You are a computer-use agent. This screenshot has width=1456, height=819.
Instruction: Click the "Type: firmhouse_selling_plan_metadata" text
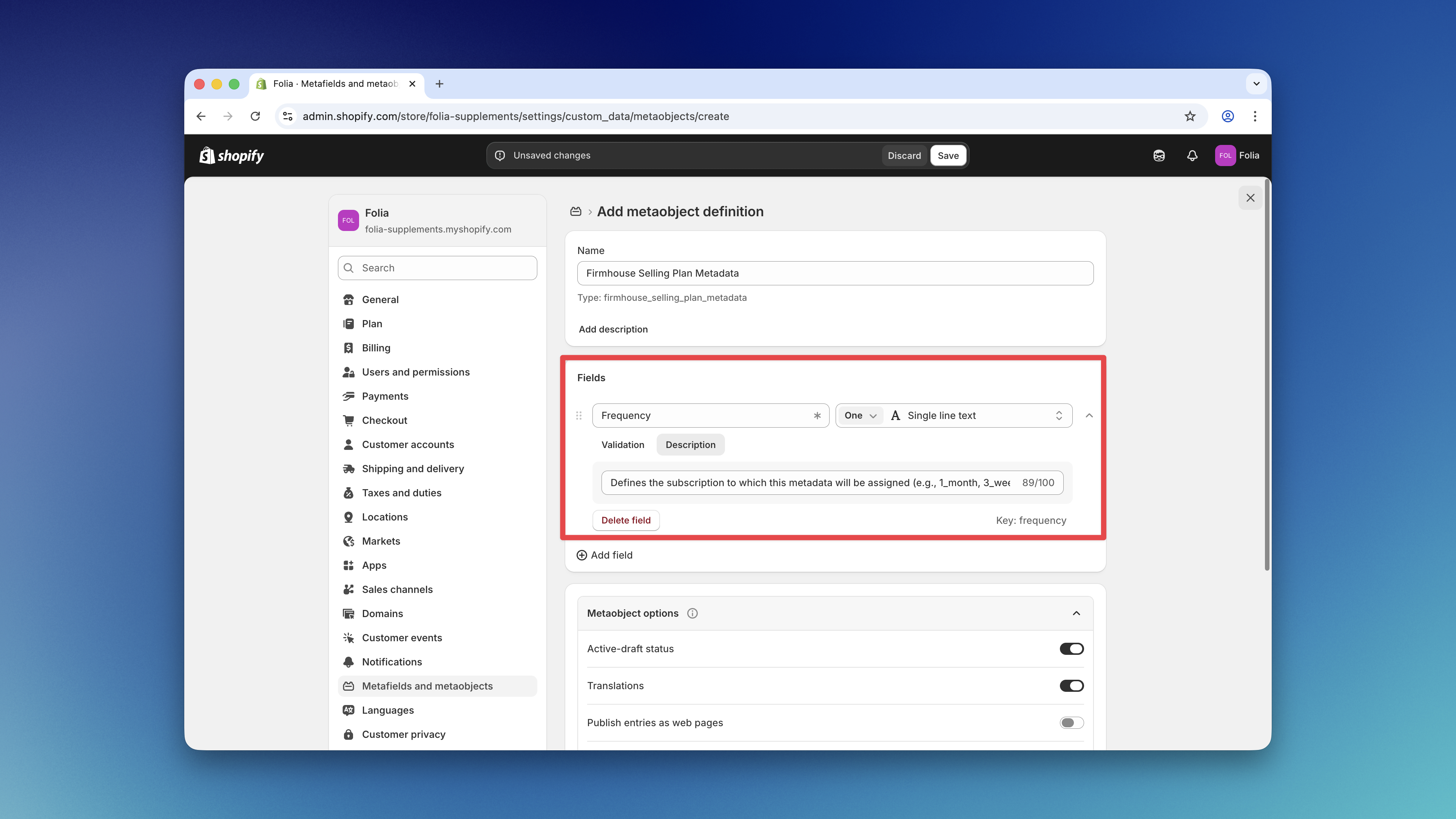662,298
